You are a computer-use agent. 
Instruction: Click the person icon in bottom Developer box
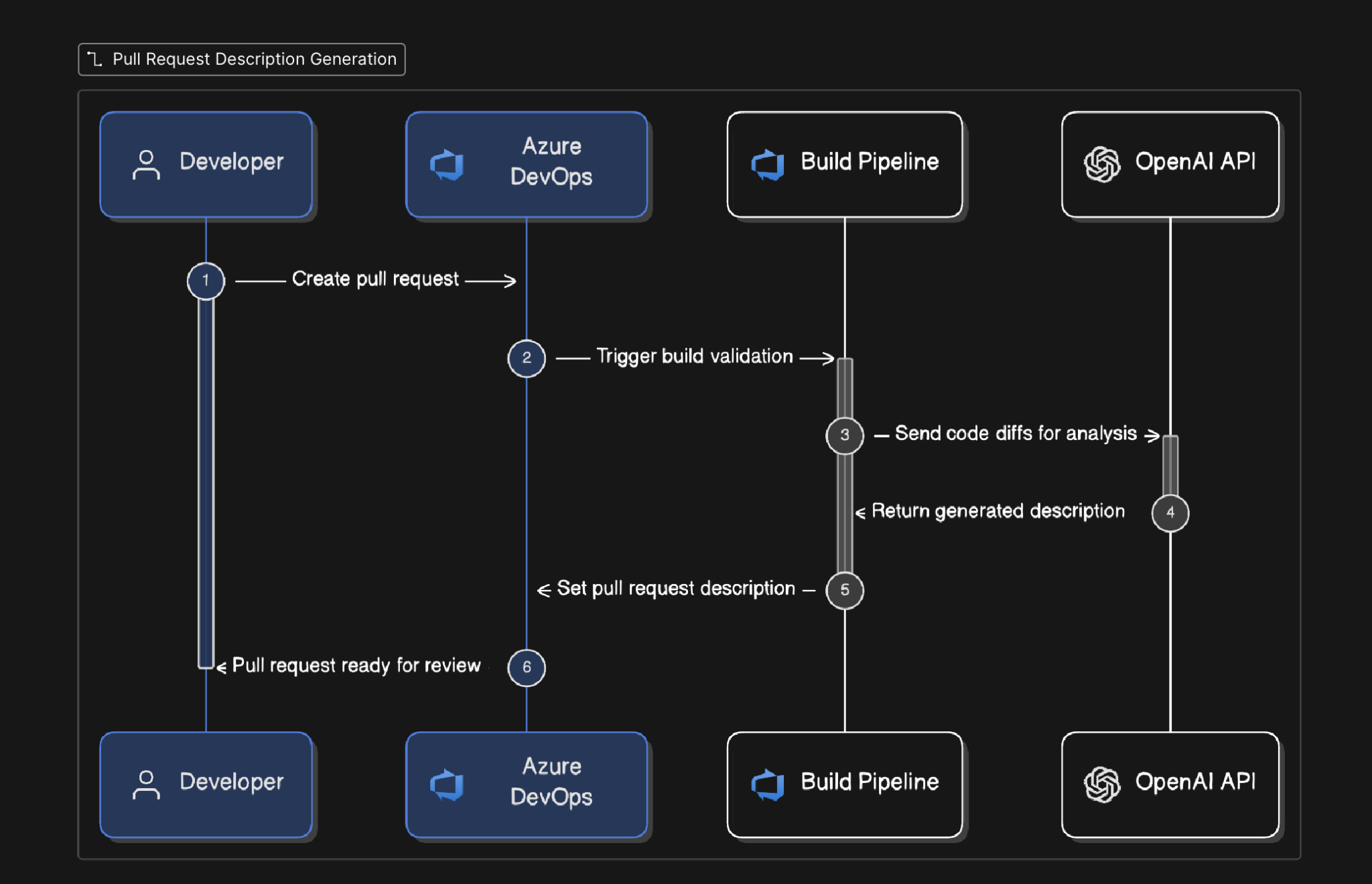coord(146,785)
